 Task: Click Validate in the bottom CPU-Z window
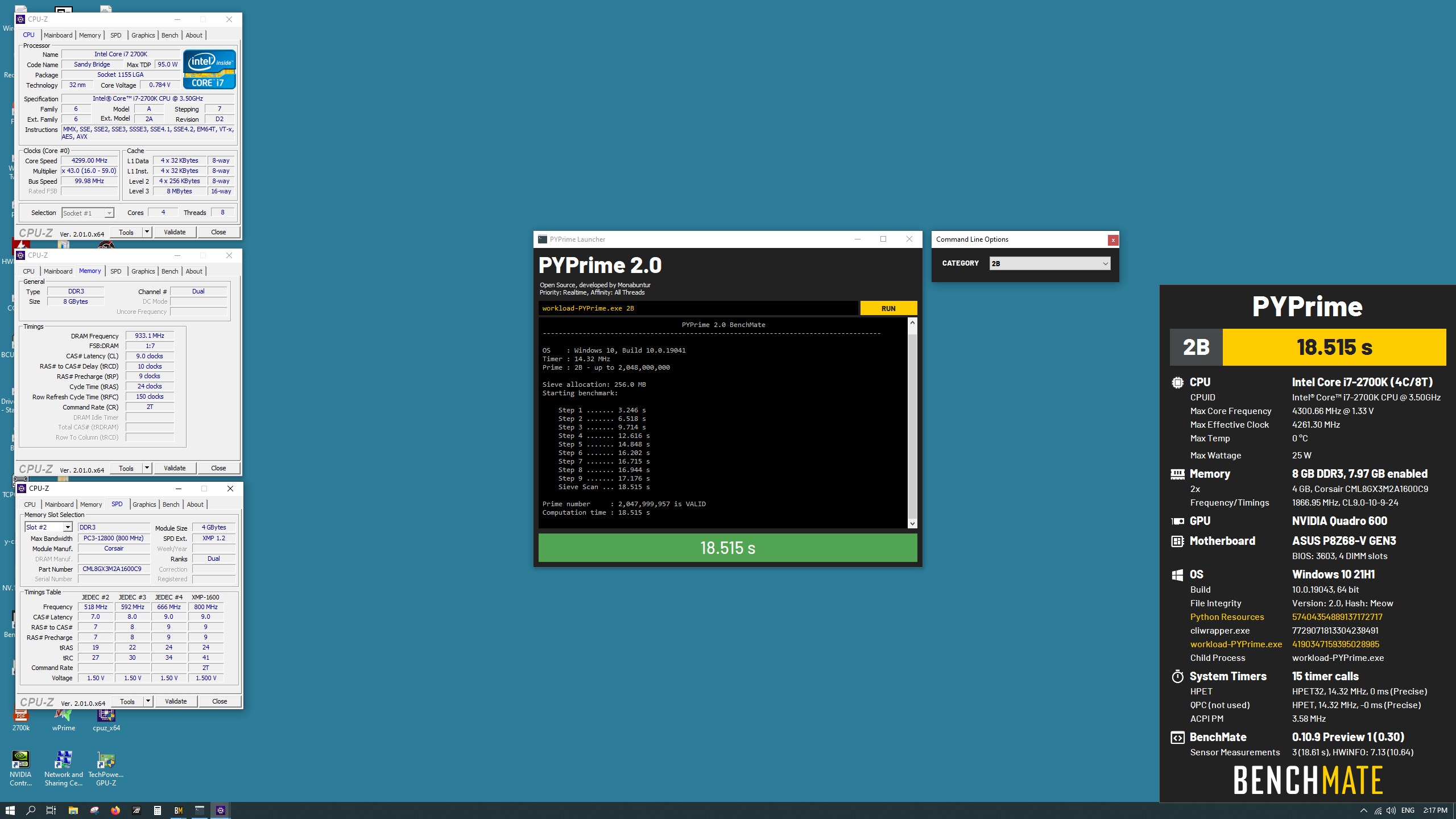[x=176, y=701]
